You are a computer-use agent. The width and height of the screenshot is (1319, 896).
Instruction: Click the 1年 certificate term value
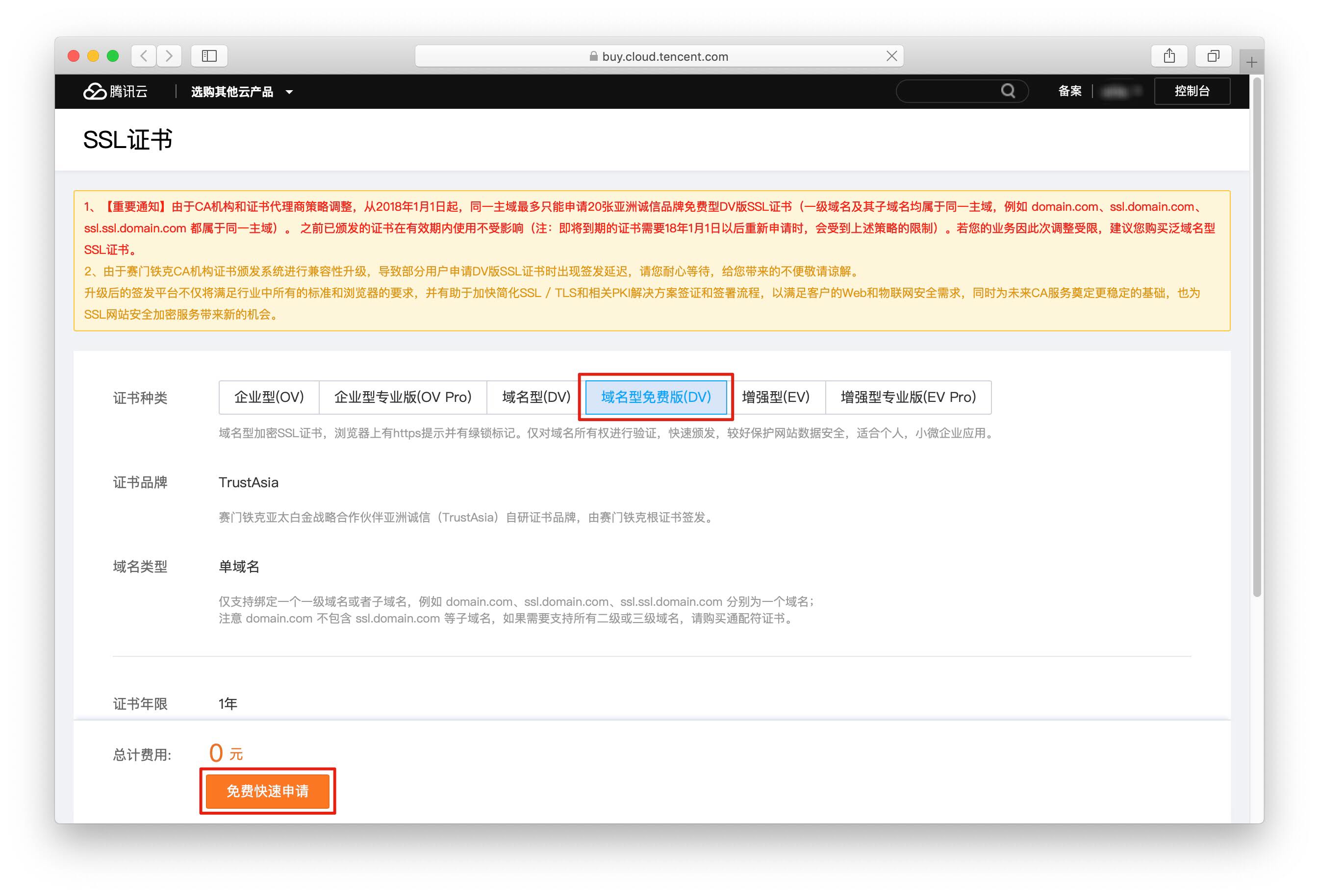[x=228, y=704]
